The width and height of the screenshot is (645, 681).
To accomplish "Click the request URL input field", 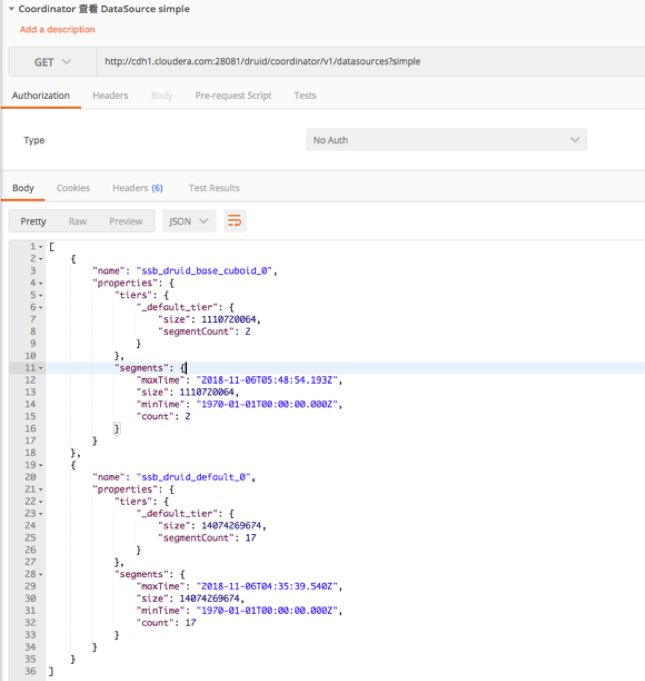I will point(370,62).
